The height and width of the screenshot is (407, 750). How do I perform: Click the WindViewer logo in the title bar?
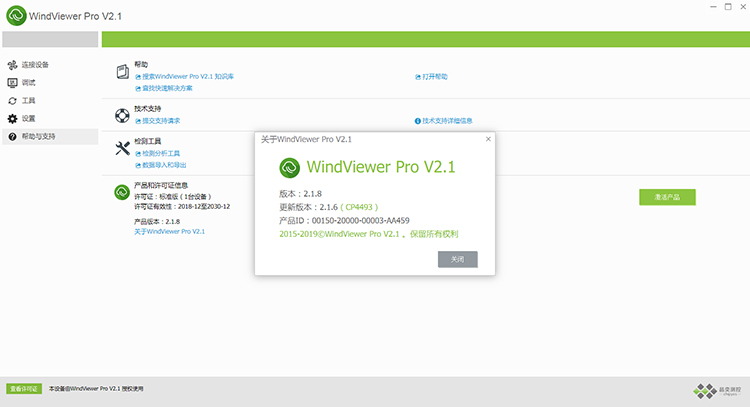click(x=16, y=16)
